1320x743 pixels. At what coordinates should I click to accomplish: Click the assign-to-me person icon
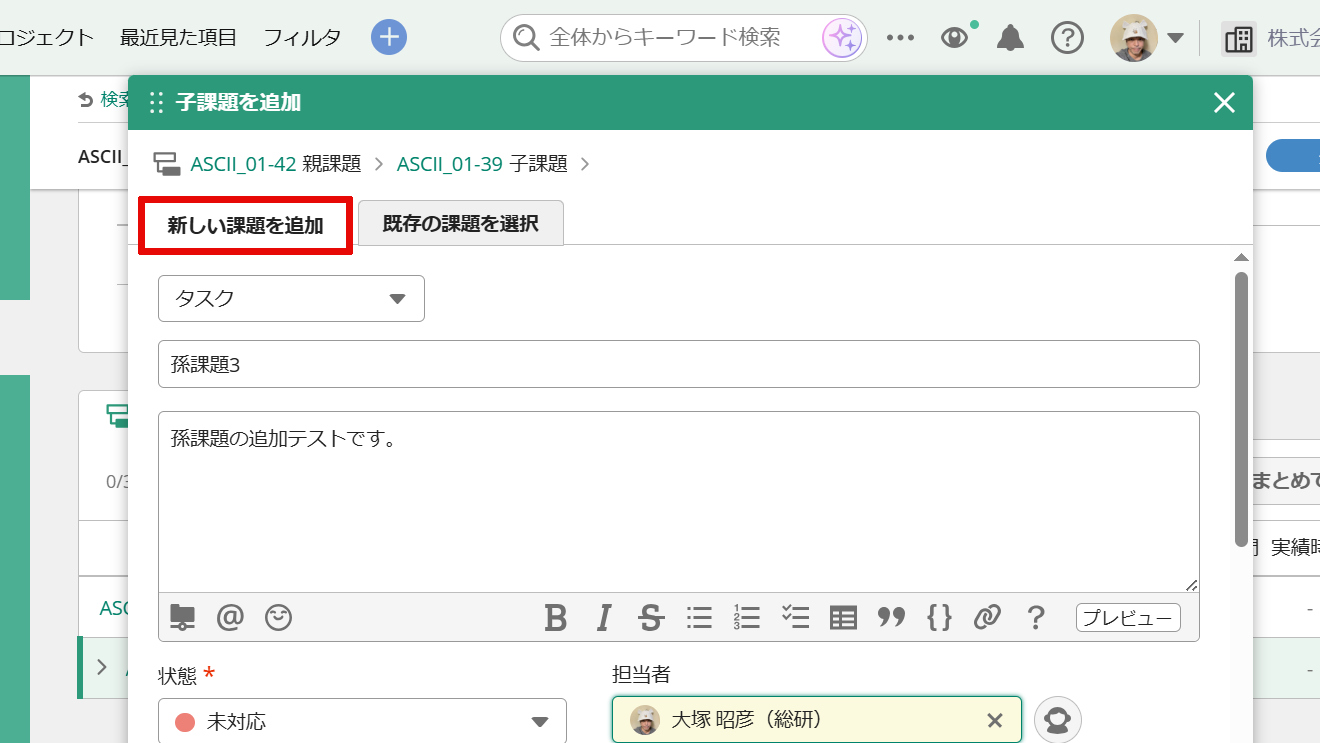coord(1058,720)
